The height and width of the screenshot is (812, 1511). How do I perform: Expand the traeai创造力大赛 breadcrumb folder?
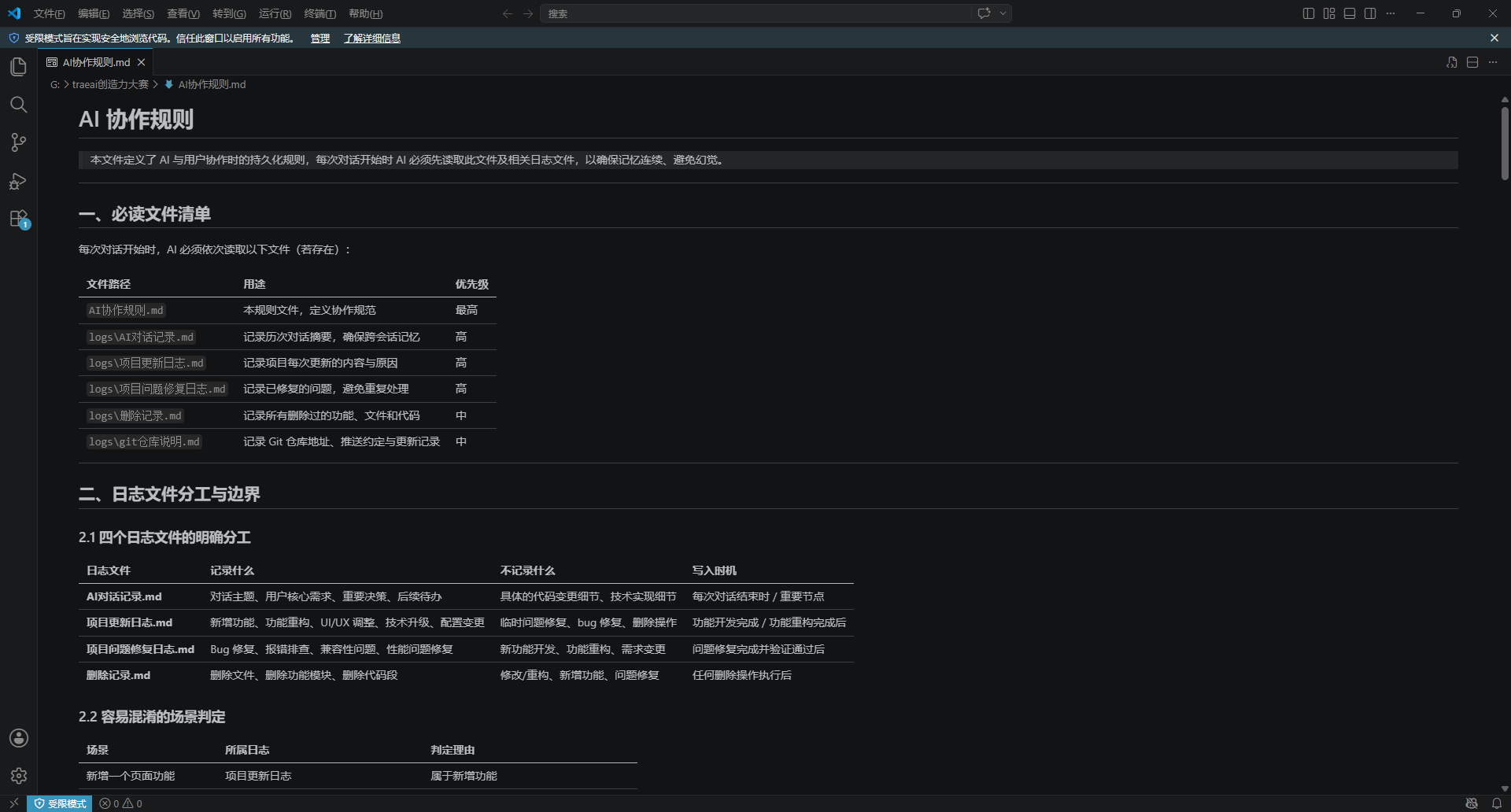tap(110, 85)
